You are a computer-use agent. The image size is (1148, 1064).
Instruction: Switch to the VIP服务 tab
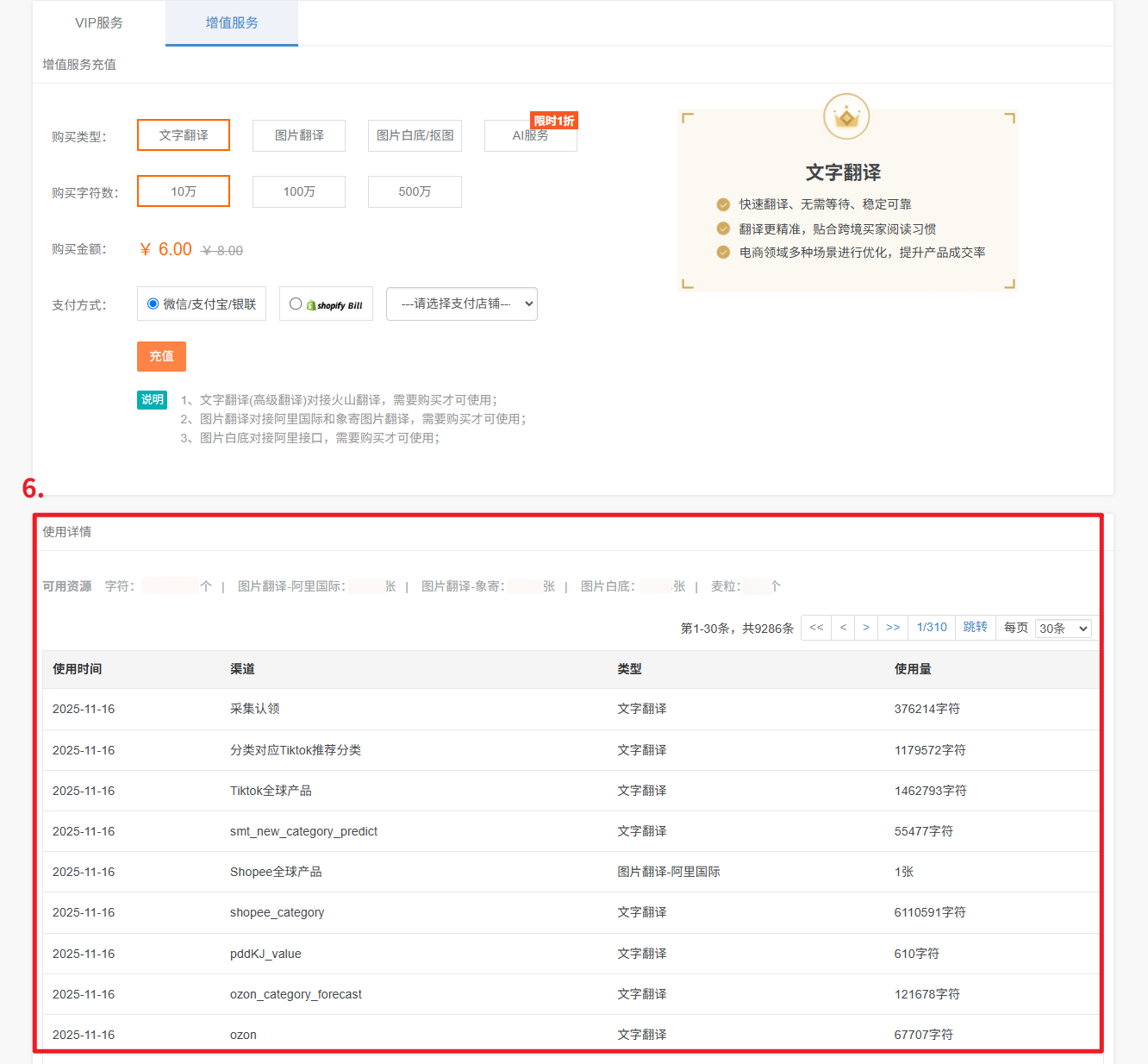click(99, 23)
